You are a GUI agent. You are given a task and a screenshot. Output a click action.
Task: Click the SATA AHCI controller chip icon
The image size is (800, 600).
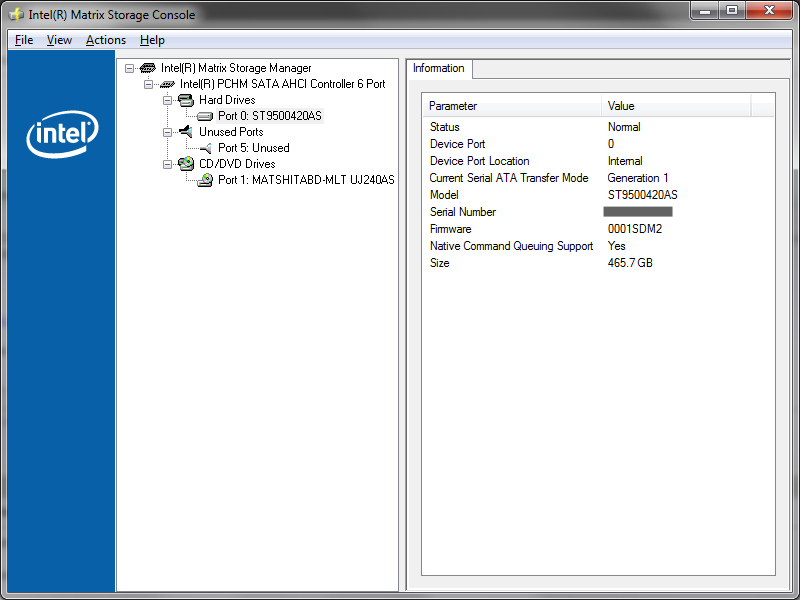click(167, 84)
